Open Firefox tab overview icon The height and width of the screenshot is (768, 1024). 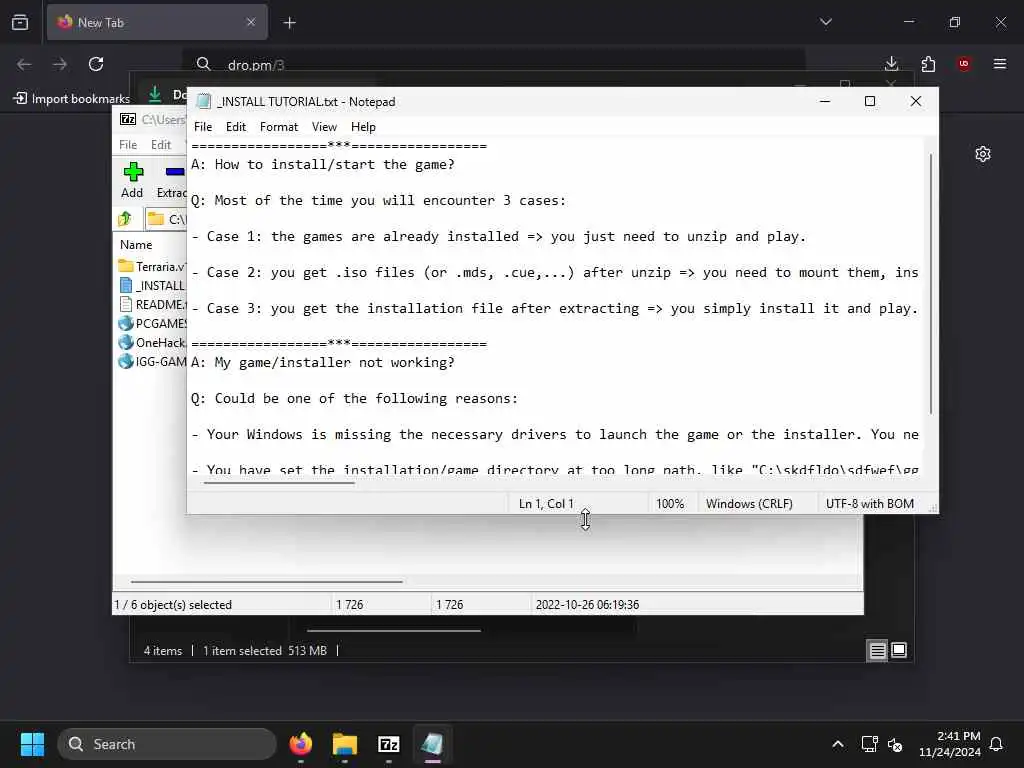tap(20, 22)
